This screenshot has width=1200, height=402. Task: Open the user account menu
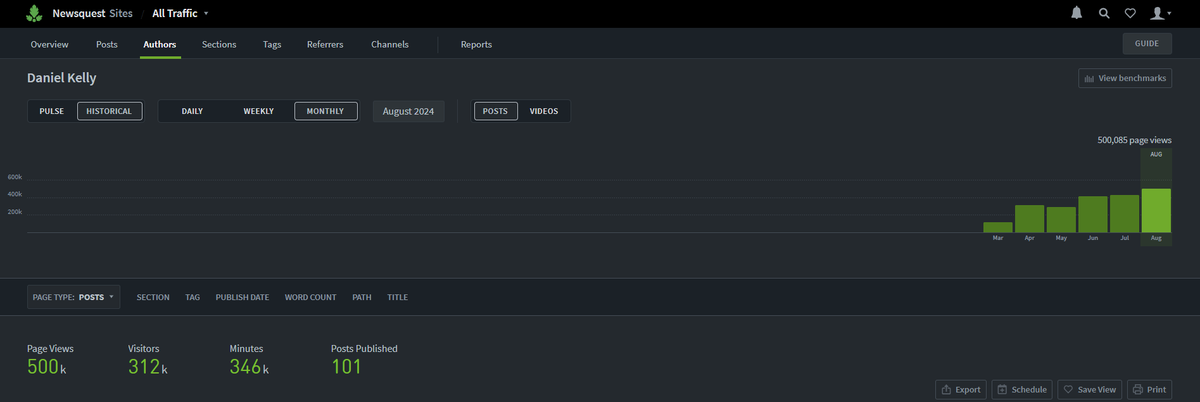1160,14
